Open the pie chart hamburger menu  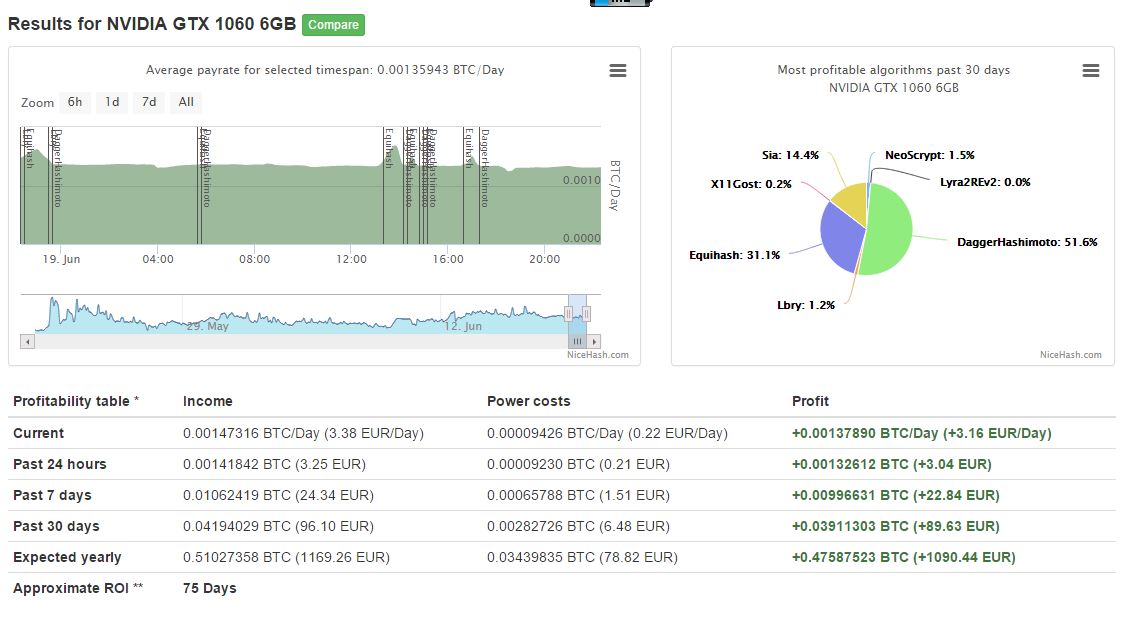[x=1091, y=70]
